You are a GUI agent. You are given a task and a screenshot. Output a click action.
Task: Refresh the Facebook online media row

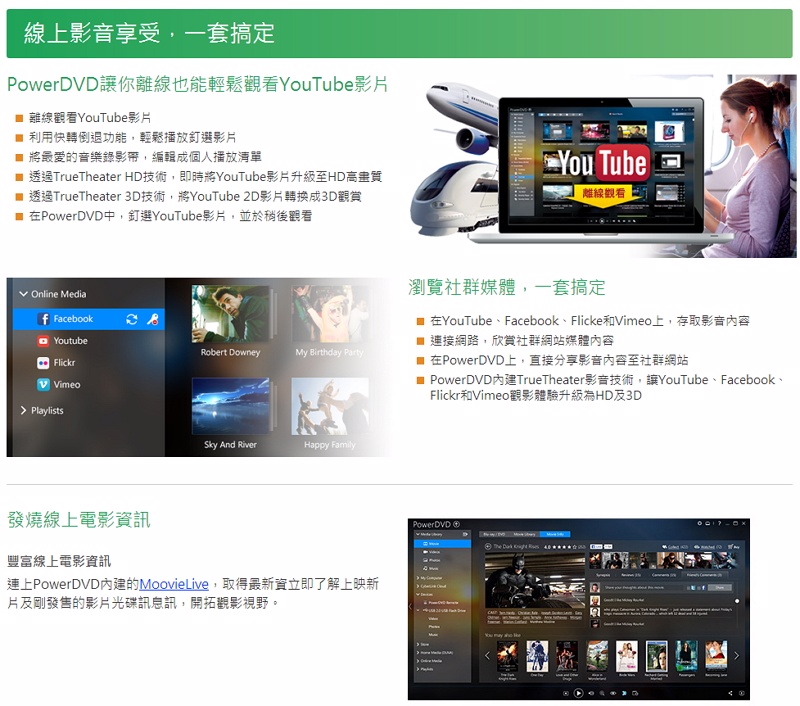pyautogui.click(x=132, y=319)
